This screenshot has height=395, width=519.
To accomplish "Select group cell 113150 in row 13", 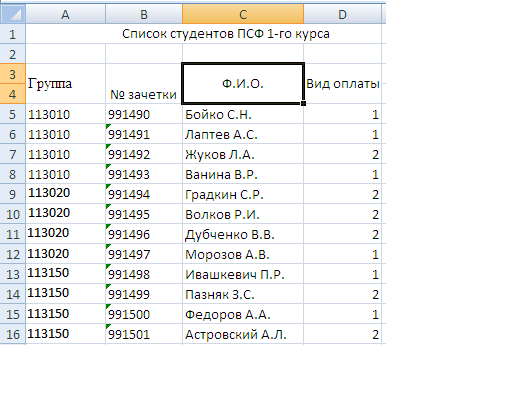I will coord(65,274).
